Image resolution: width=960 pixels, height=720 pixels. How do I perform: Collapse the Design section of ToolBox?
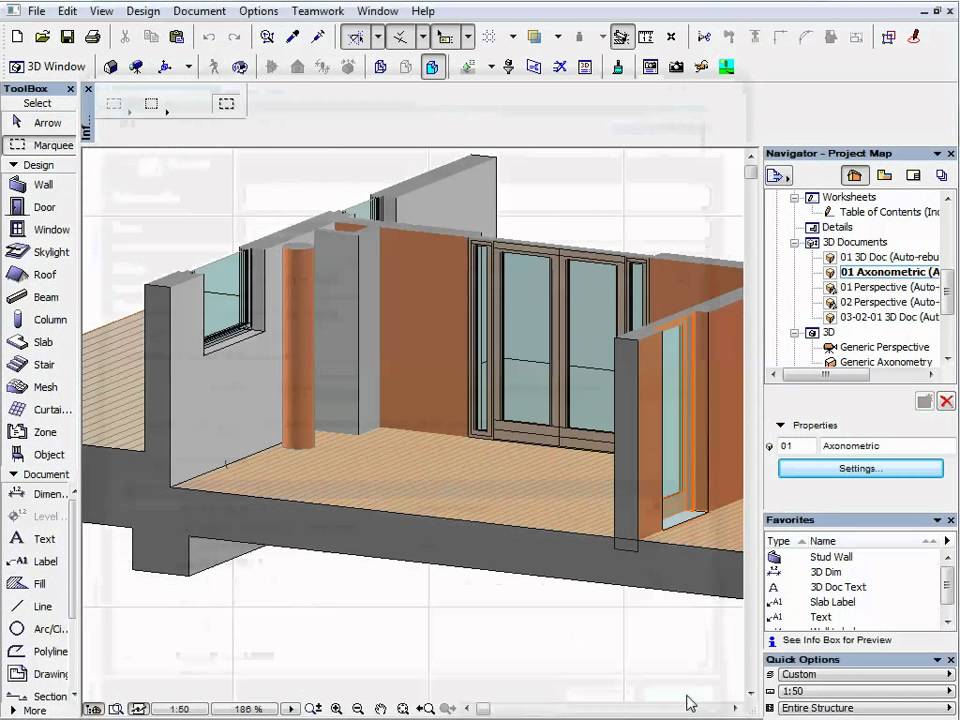(13, 165)
